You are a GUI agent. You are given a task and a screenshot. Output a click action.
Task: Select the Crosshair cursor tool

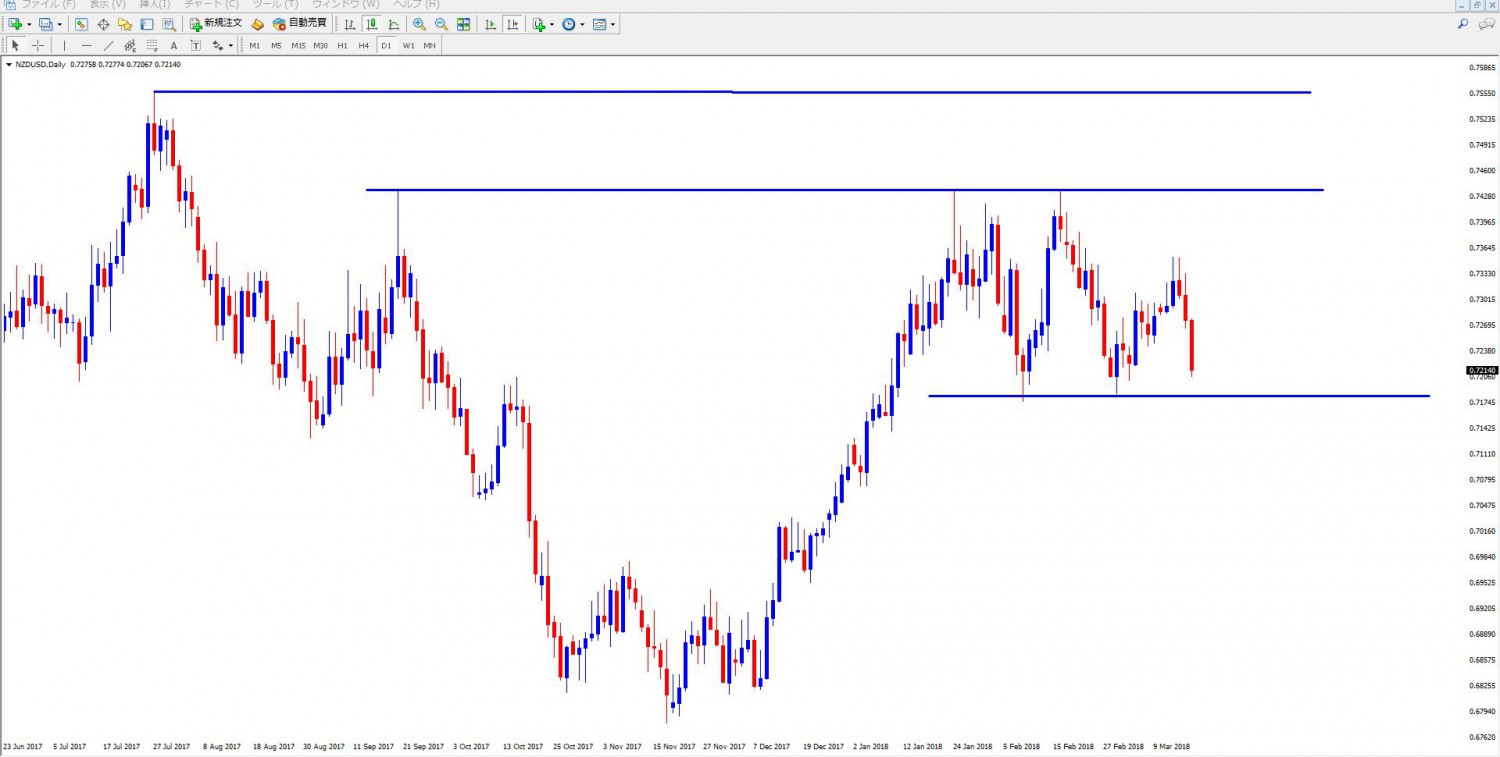[38, 45]
